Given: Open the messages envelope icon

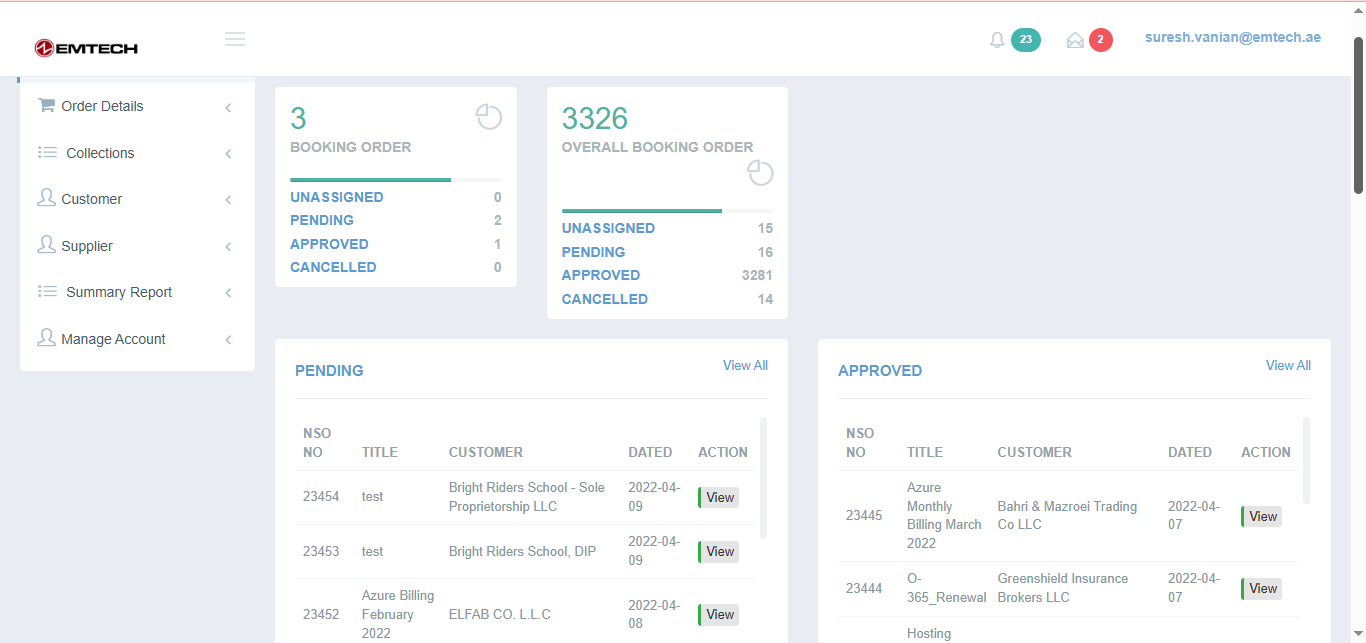Looking at the screenshot, I should pyautogui.click(x=1075, y=40).
